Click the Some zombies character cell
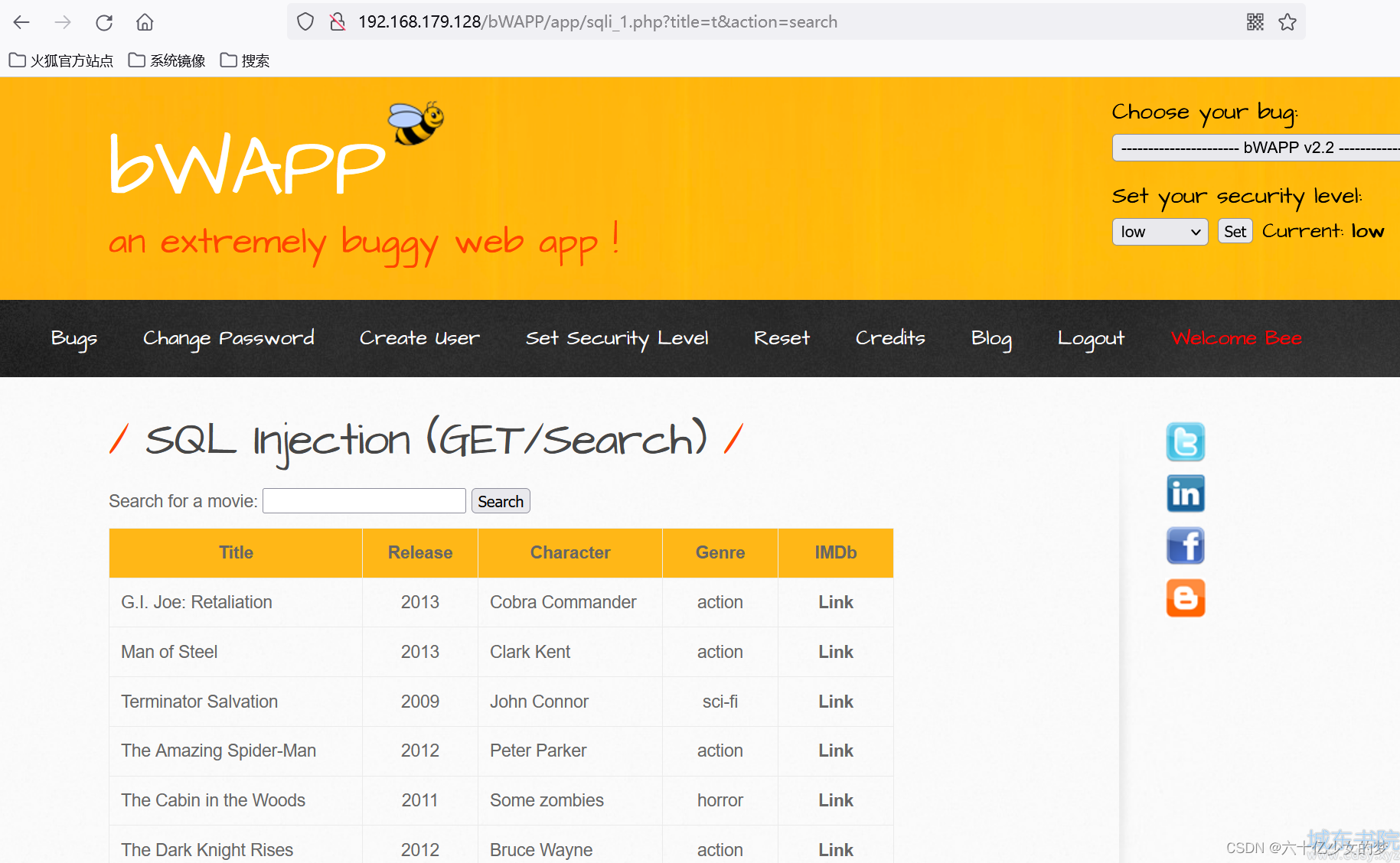This screenshot has height=863, width=1400. click(x=570, y=801)
